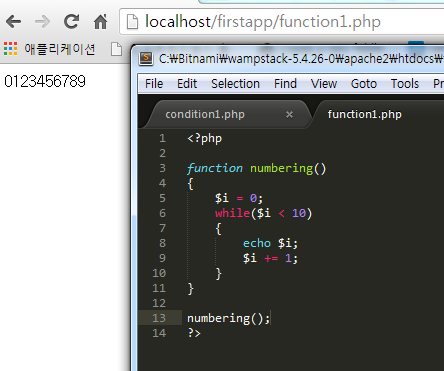Image resolution: width=444 pixels, height=371 pixels.
Task: Click the numbering(); call on line 13
Action: 228,318
